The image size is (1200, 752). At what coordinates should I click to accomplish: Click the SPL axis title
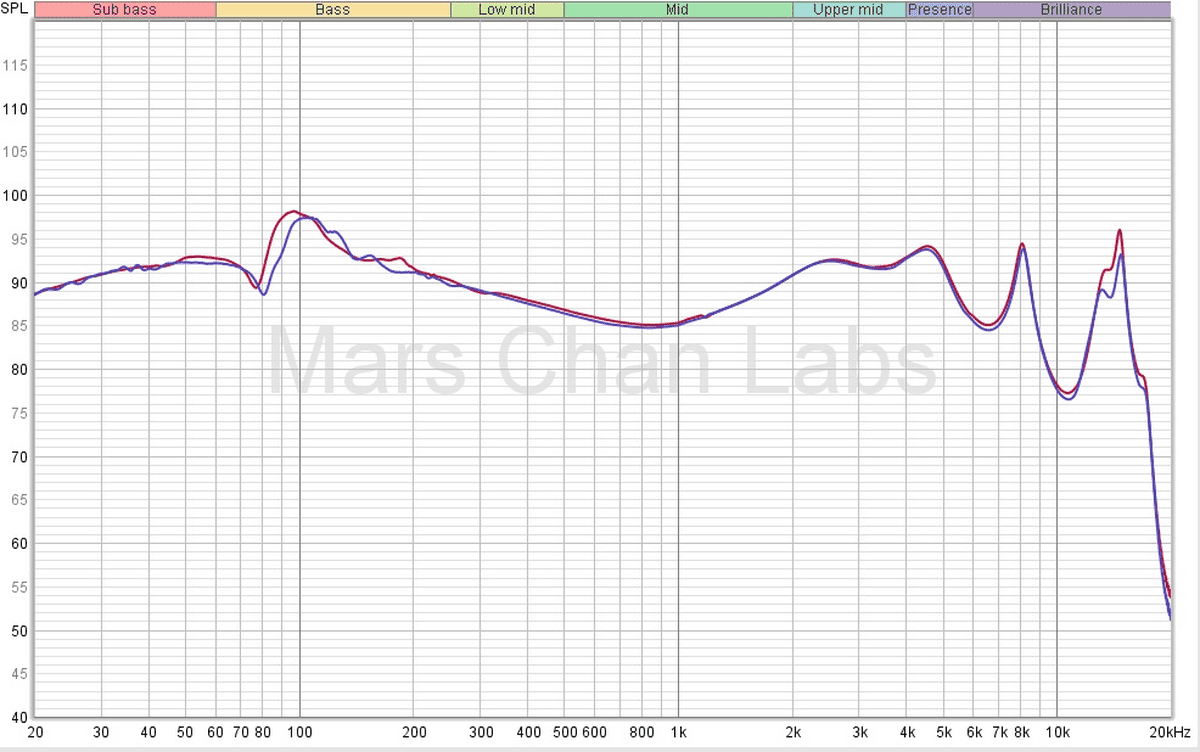[14, 10]
